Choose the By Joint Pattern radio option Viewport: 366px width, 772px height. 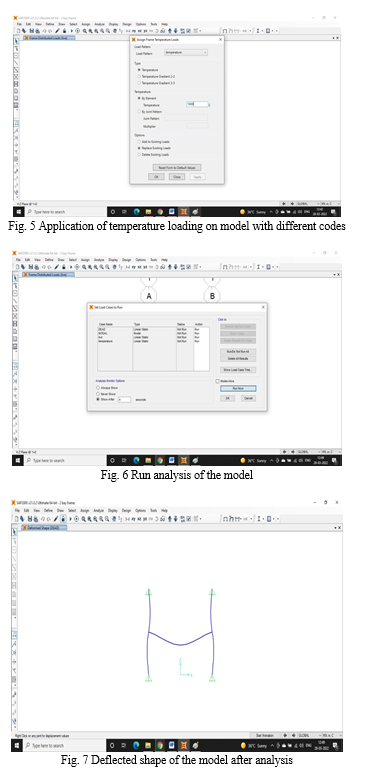click(149, 112)
